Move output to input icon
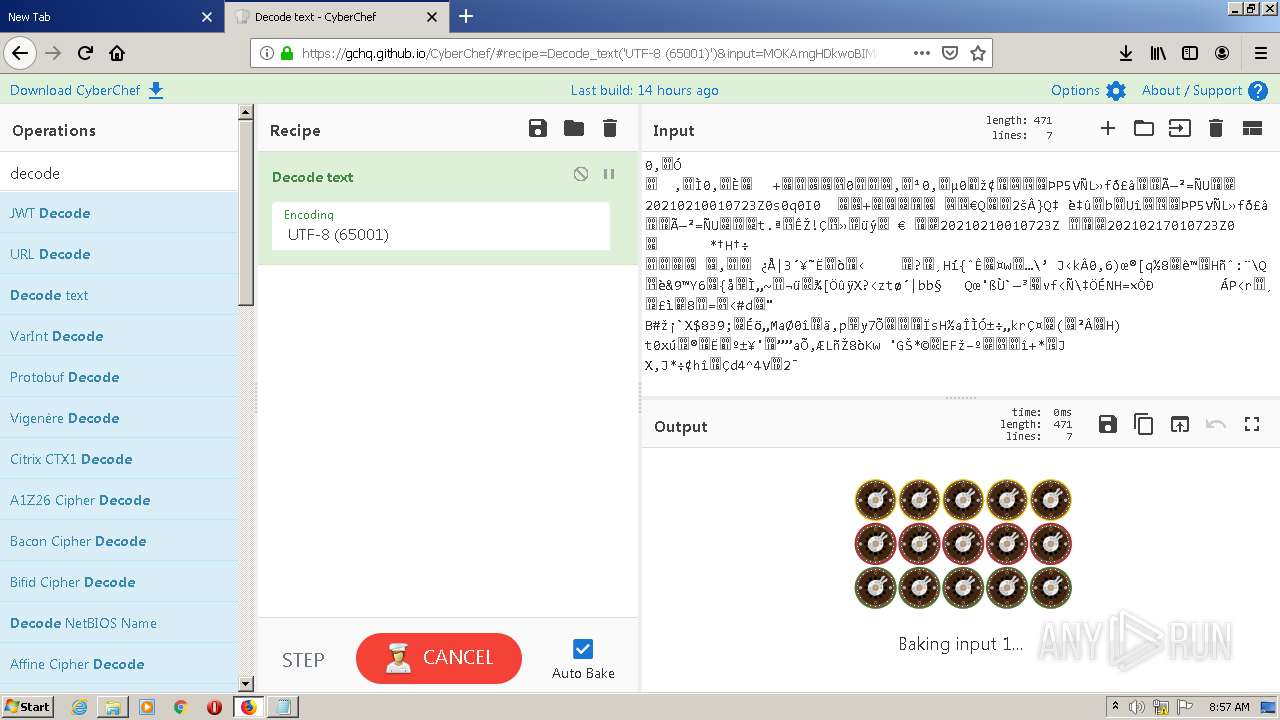This screenshot has width=1280, height=720. pyautogui.click(x=1180, y=424)
